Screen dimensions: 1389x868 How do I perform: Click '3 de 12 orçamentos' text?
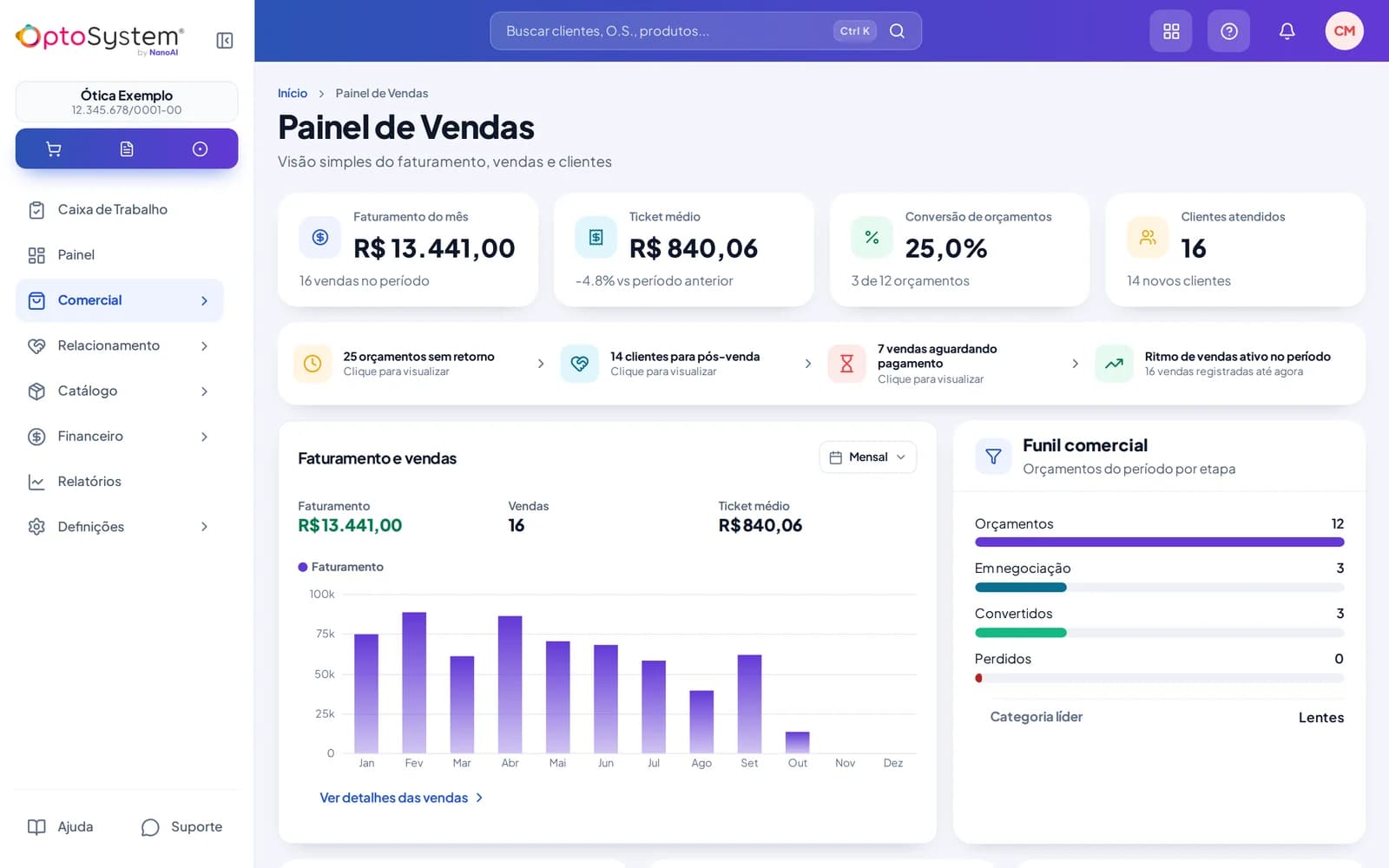pos(910,280)
